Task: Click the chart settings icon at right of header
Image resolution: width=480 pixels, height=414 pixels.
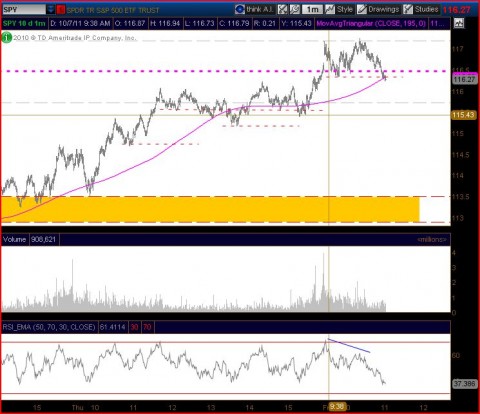Action: pos(459,23)
